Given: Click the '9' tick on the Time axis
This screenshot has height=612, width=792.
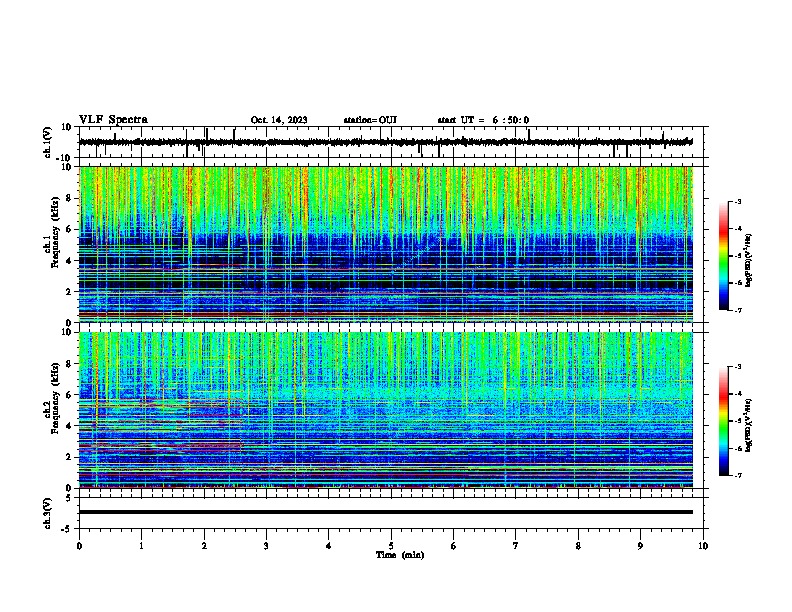Looking at the screenshot, I should click(640, 546).
